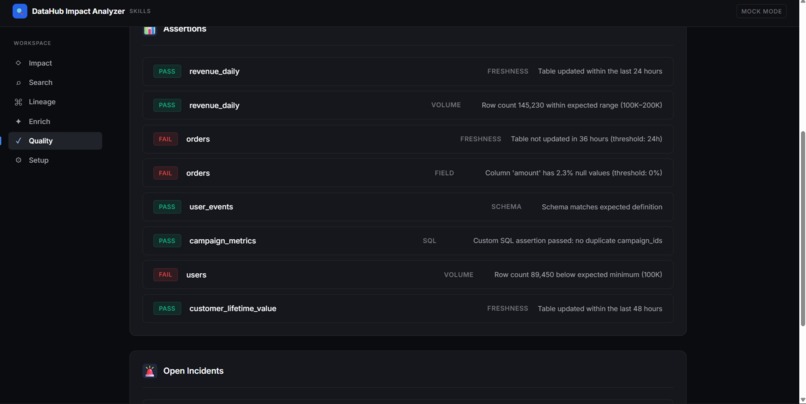This screenshot has height=404, width=806.
Task: Click the Open Incidents section heading
Action: click(193, 371)
